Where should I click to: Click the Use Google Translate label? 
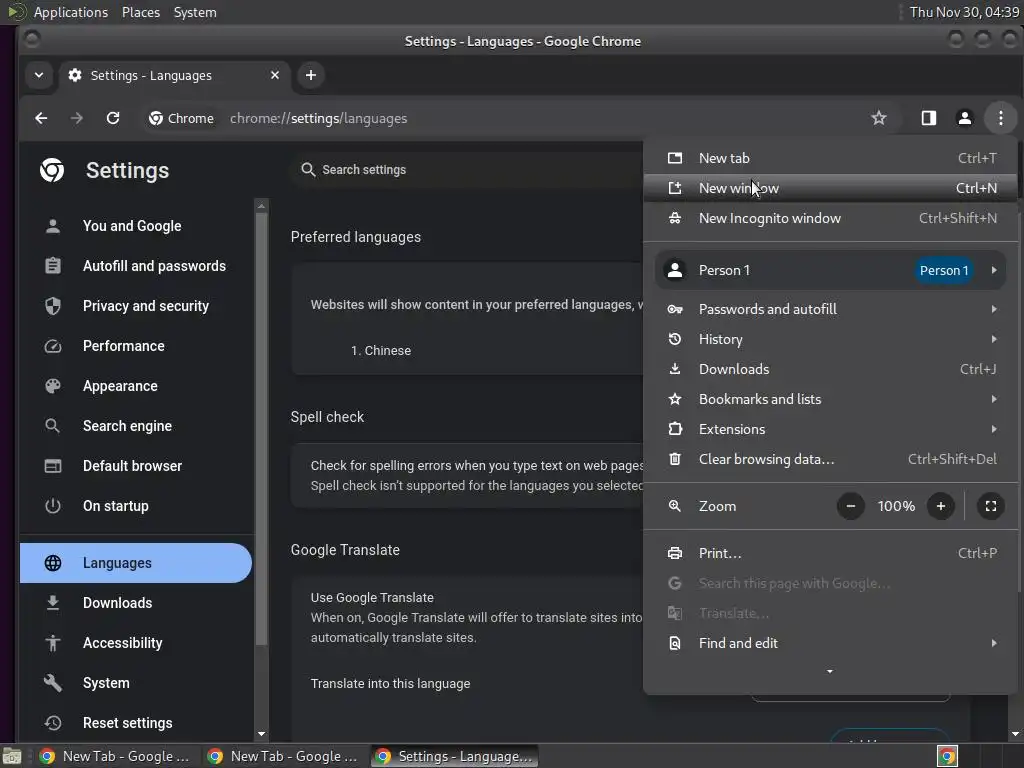372,598
